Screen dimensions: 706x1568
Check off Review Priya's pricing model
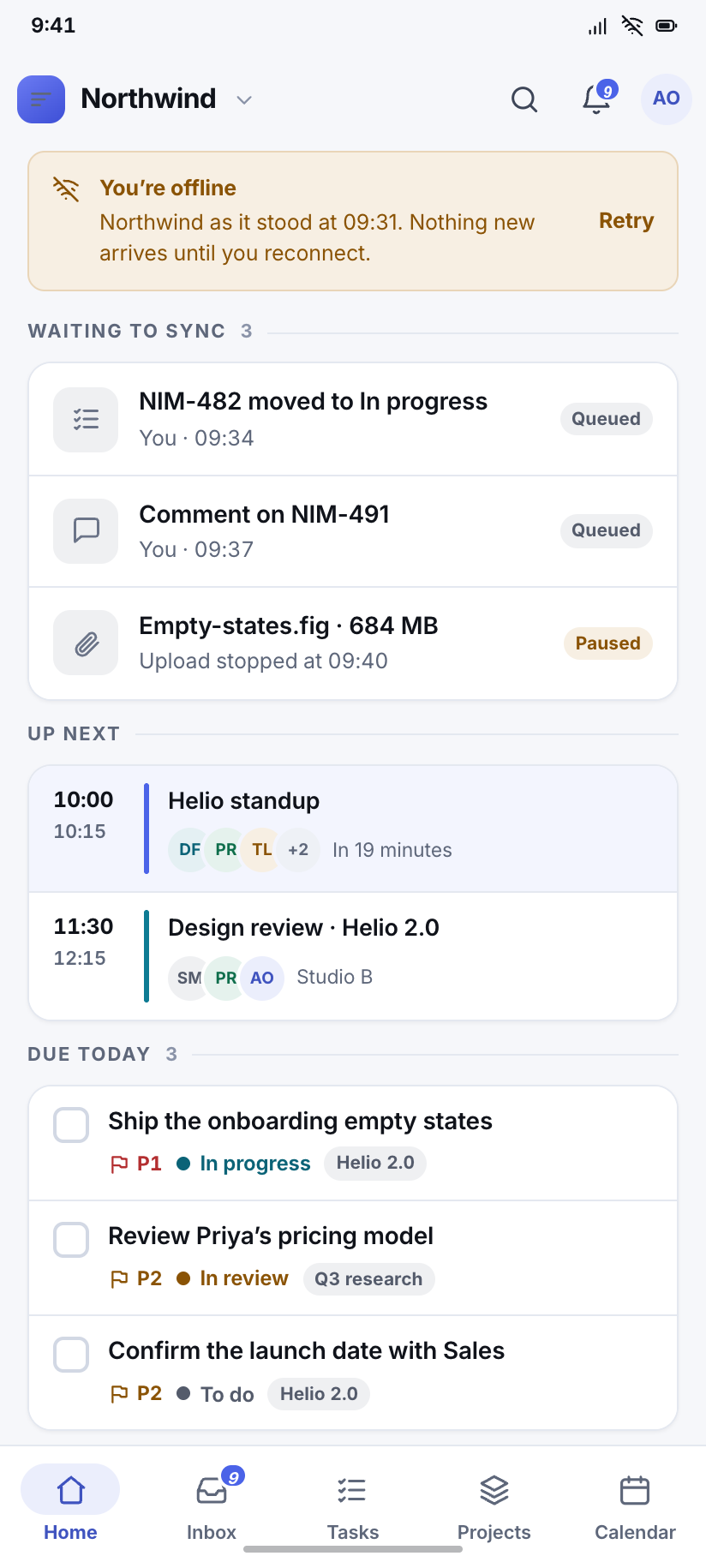[x=71, y=1240]
